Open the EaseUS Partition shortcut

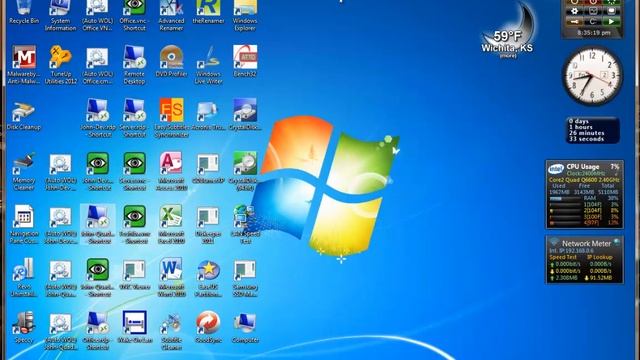click(208, 278)
